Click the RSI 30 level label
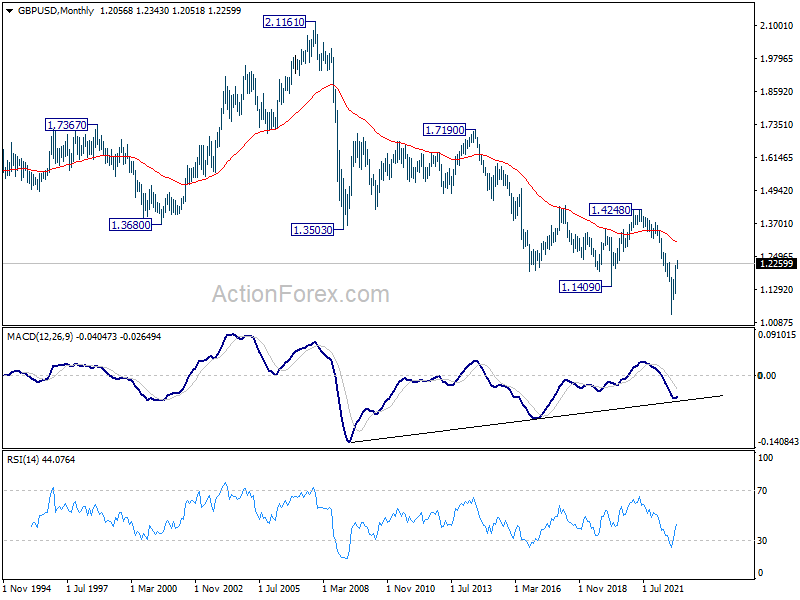The image size is (800, 600). [x=762, y=541]
